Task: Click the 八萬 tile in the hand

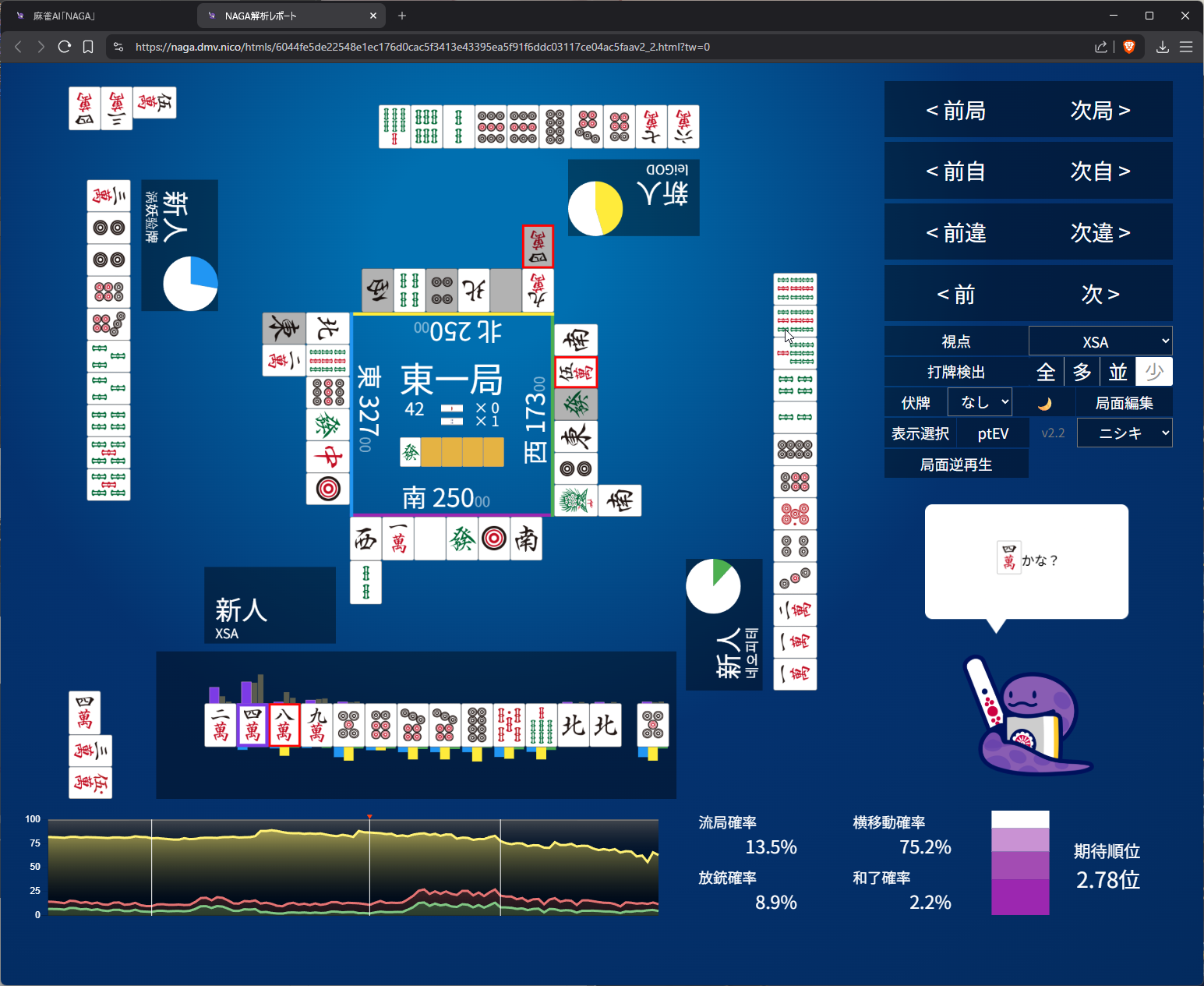Action: click(x=284, y=726)
